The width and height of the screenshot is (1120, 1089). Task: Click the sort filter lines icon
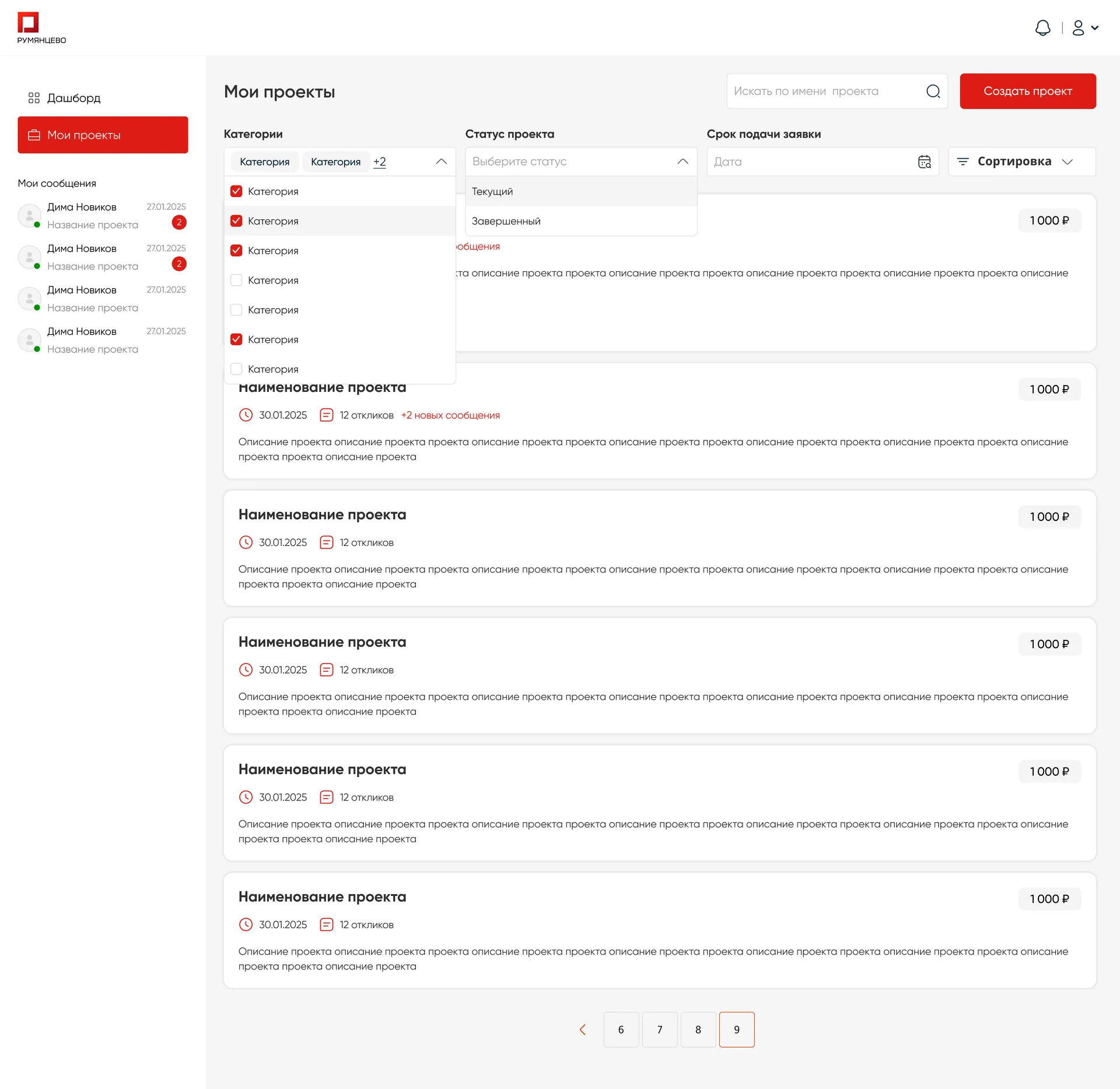click(963, 162)
